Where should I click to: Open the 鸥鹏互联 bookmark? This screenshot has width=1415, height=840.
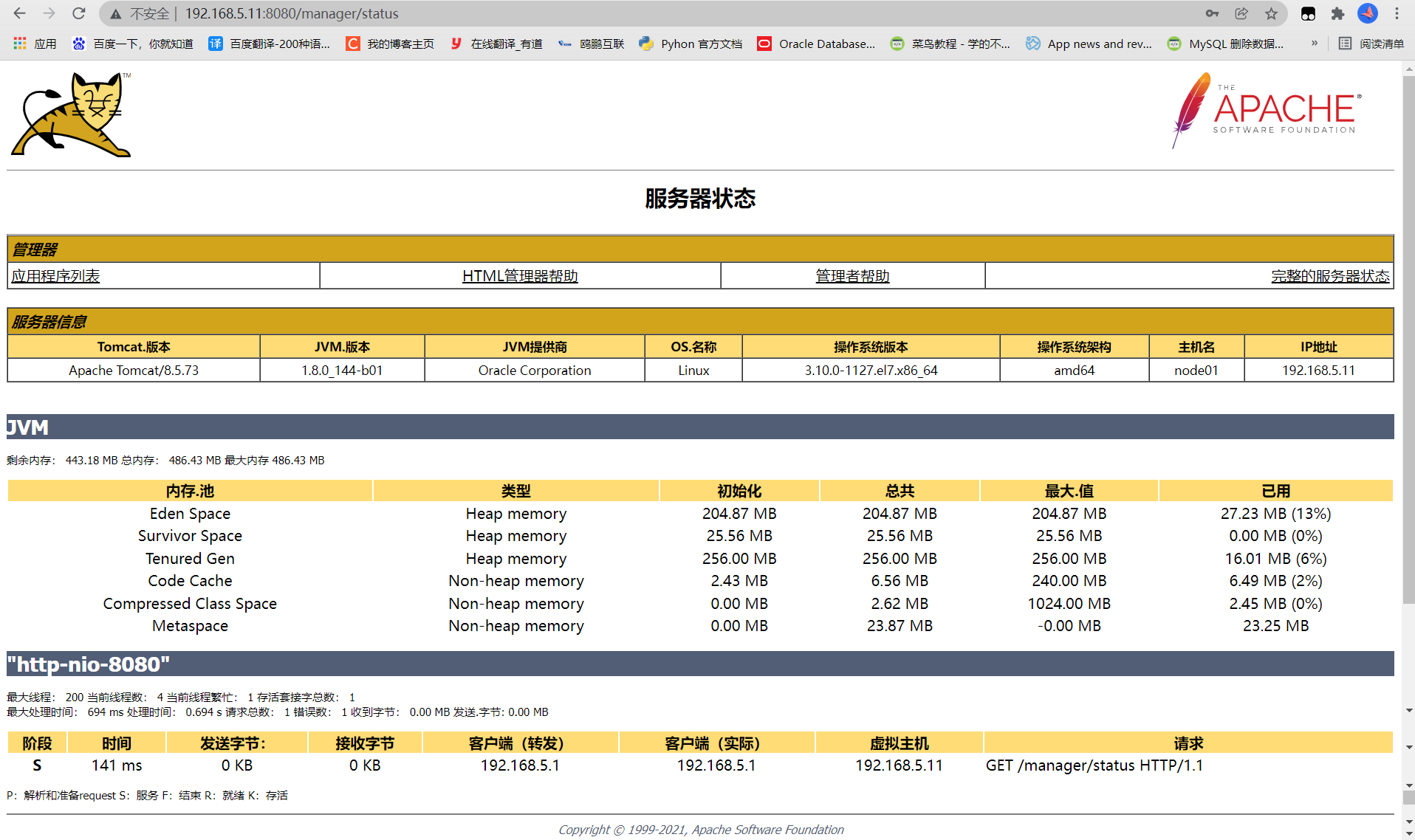[591, 44]
